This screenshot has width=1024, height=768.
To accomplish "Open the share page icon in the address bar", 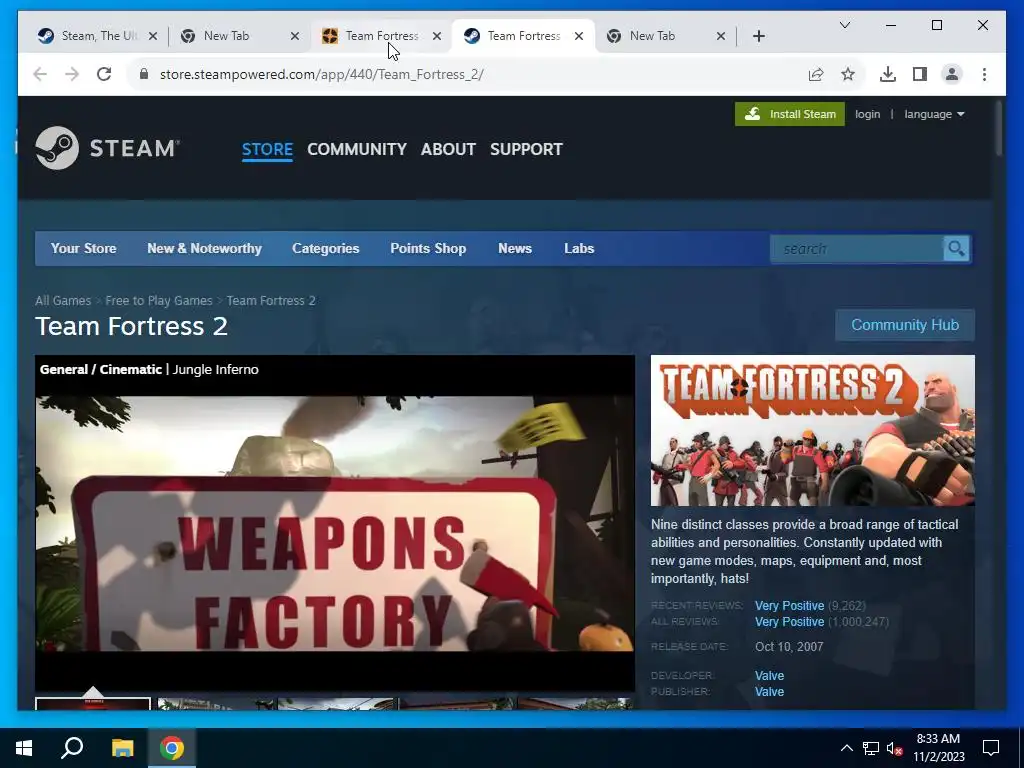I will coord(816,74).
